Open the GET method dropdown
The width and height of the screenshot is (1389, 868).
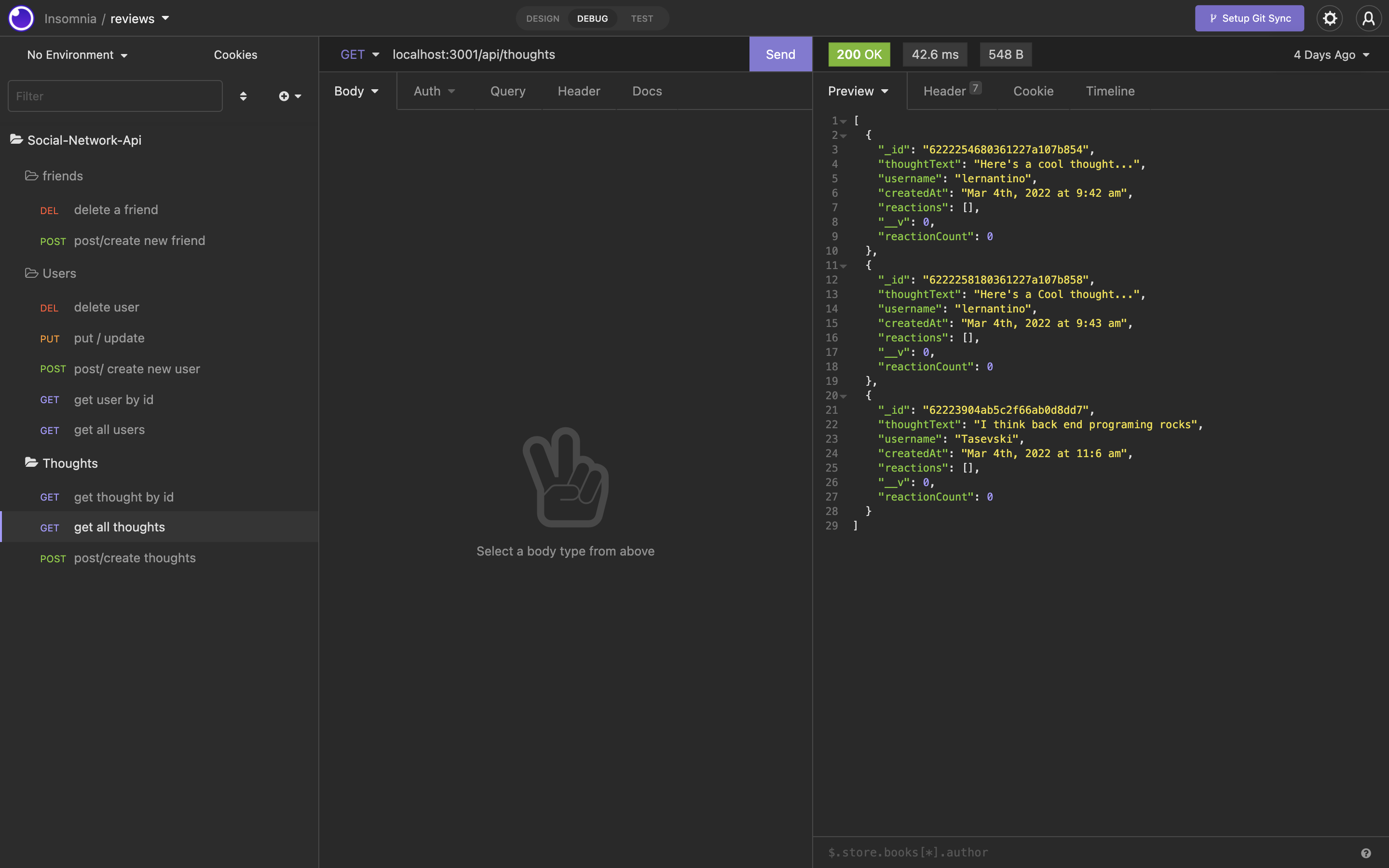[359, 54]
